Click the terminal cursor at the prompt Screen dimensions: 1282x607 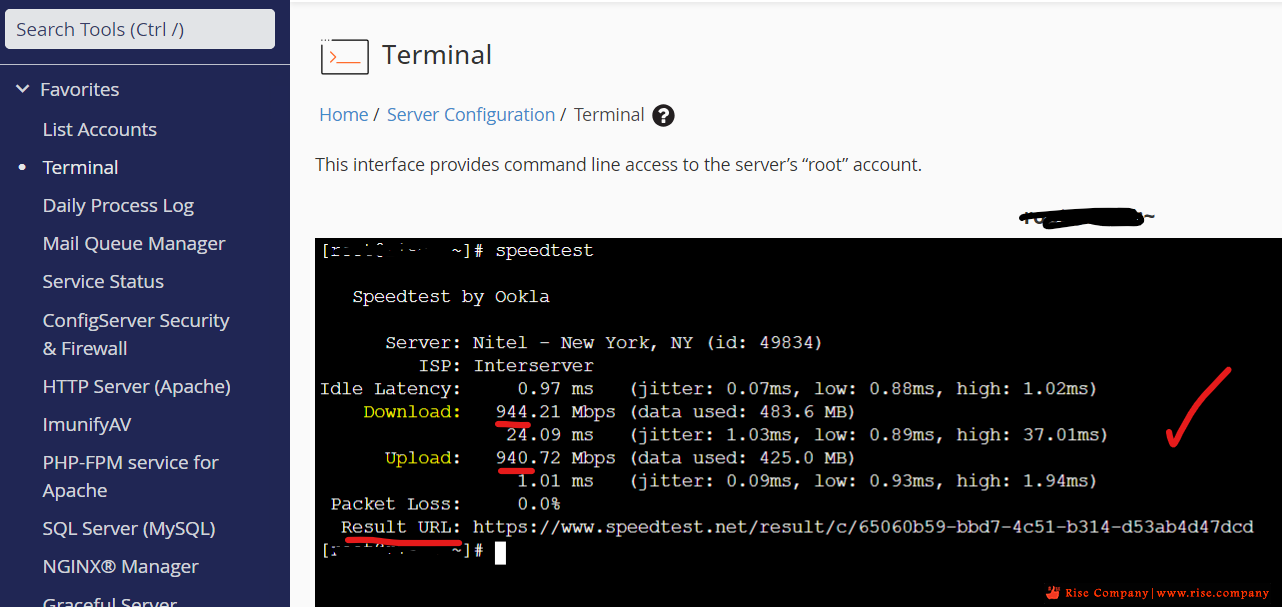500,552
